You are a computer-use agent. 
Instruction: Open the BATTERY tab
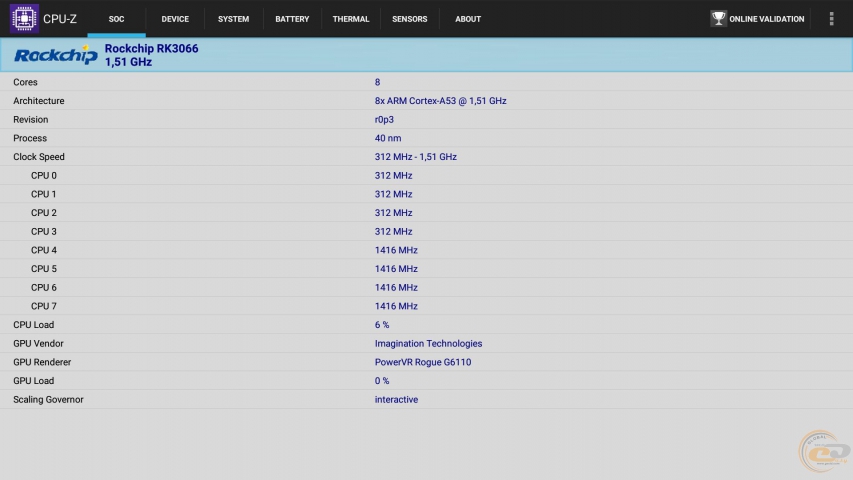pyautogui.click(x=292, y=19)
